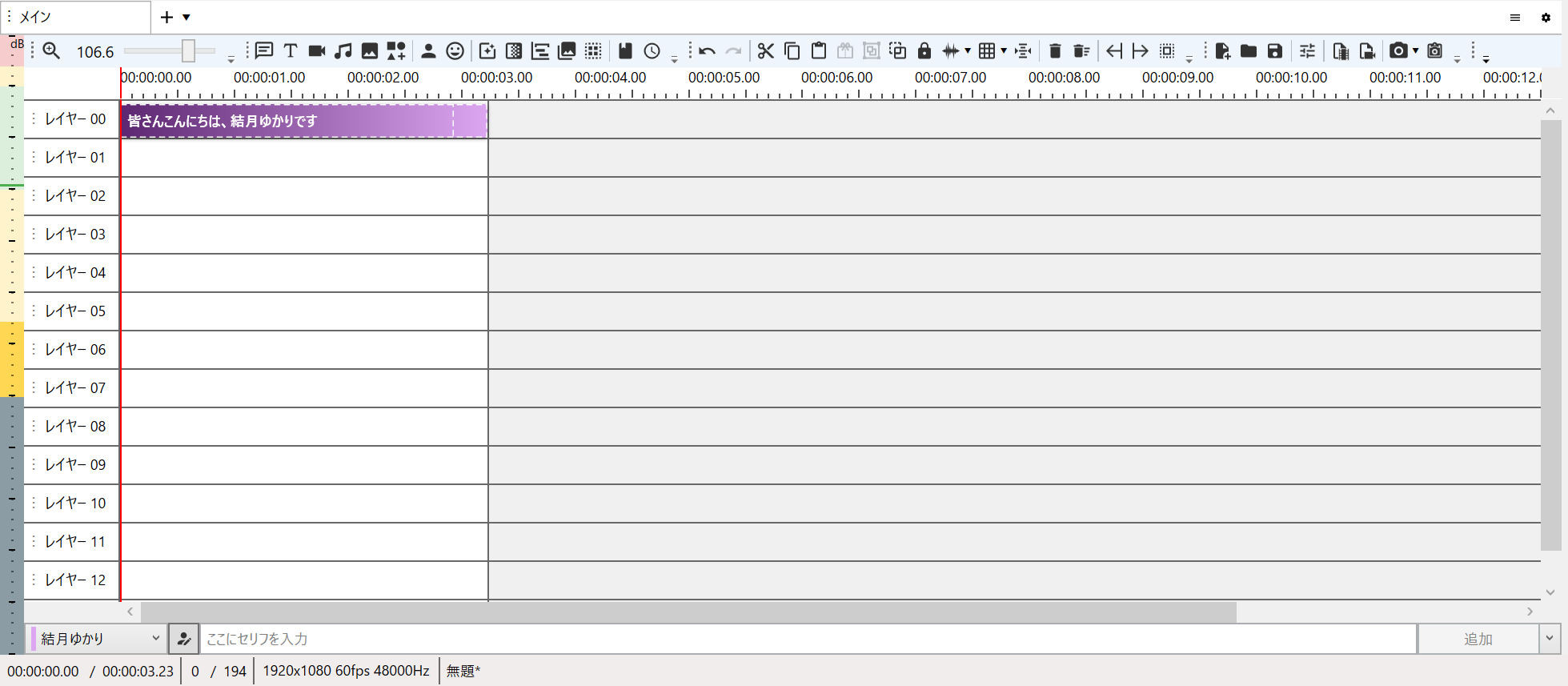1568x686 pixels.
Task: Toggle the character edit button beside 結月ゆかり
Action: pyautogui.click(x=184, y=639)
